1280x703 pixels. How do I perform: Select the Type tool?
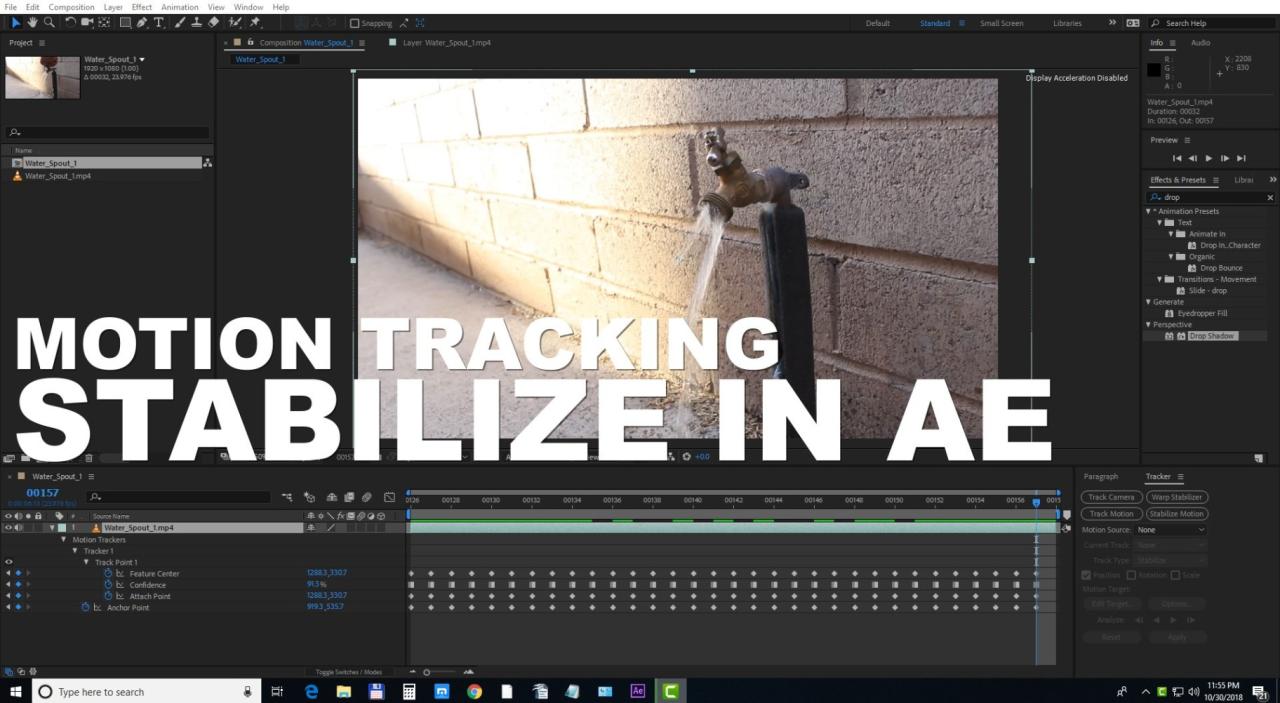point(158,22)
